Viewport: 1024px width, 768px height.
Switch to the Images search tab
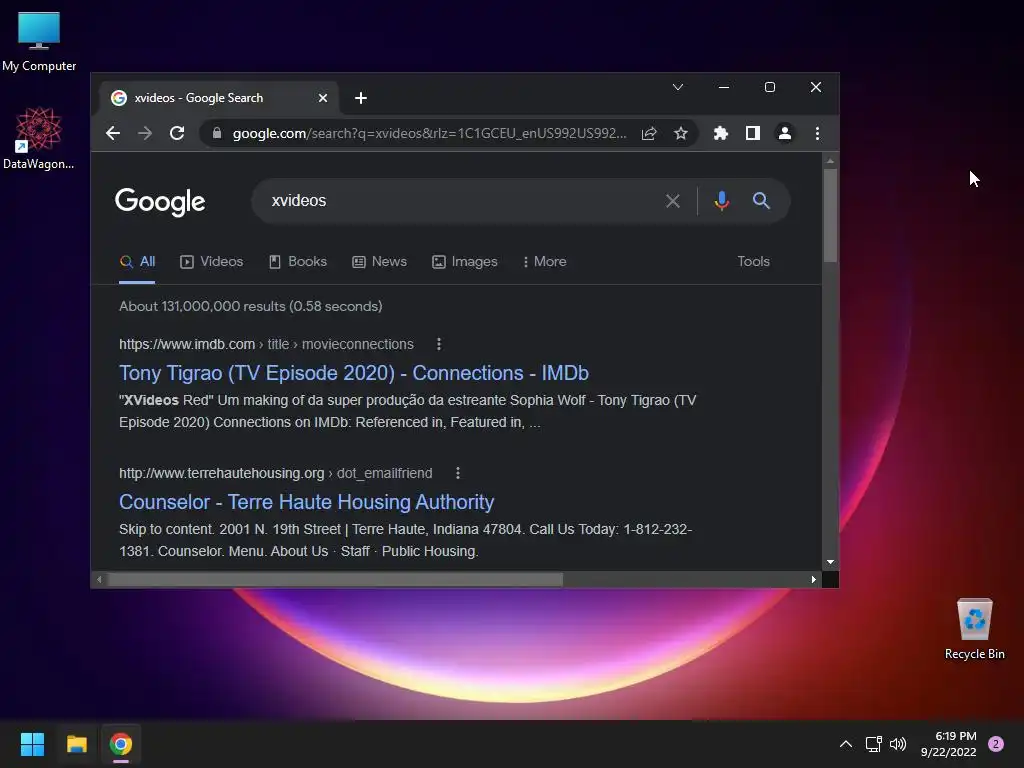tap(465, 261)
